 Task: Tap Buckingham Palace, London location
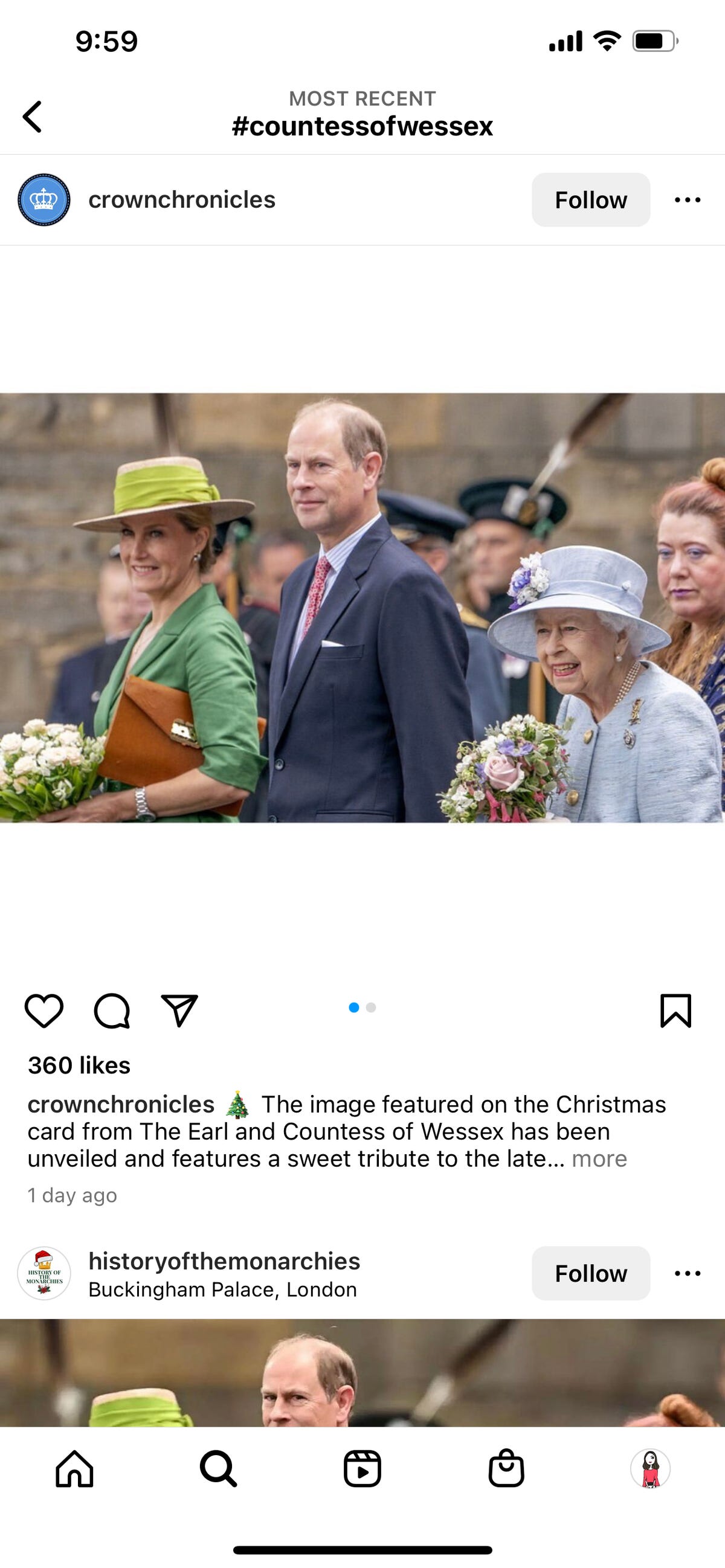pos(223,1289)
